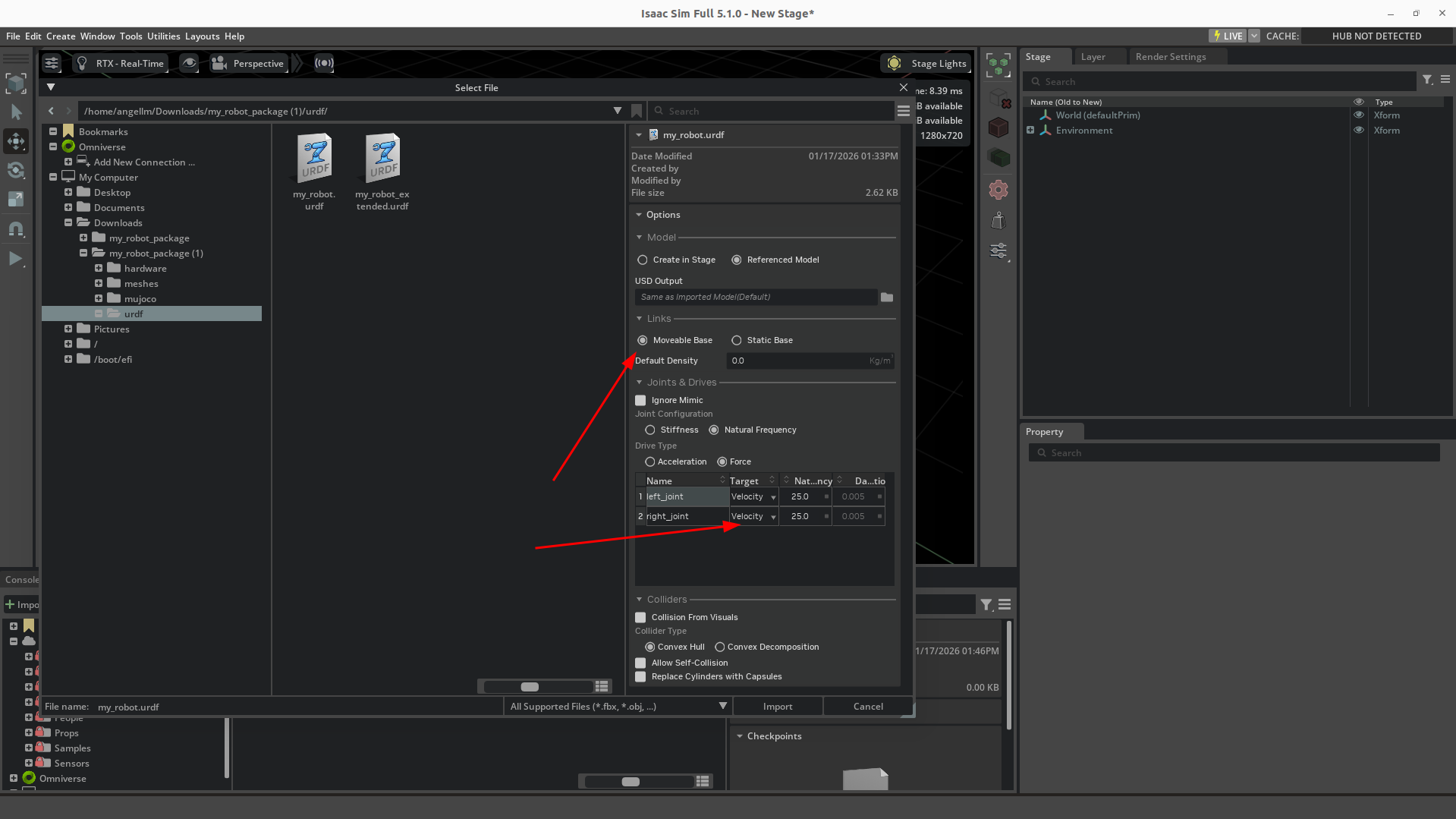Select the Move tool in left toolbar
Screen dimensions: 1456x819
click(16, 141)
